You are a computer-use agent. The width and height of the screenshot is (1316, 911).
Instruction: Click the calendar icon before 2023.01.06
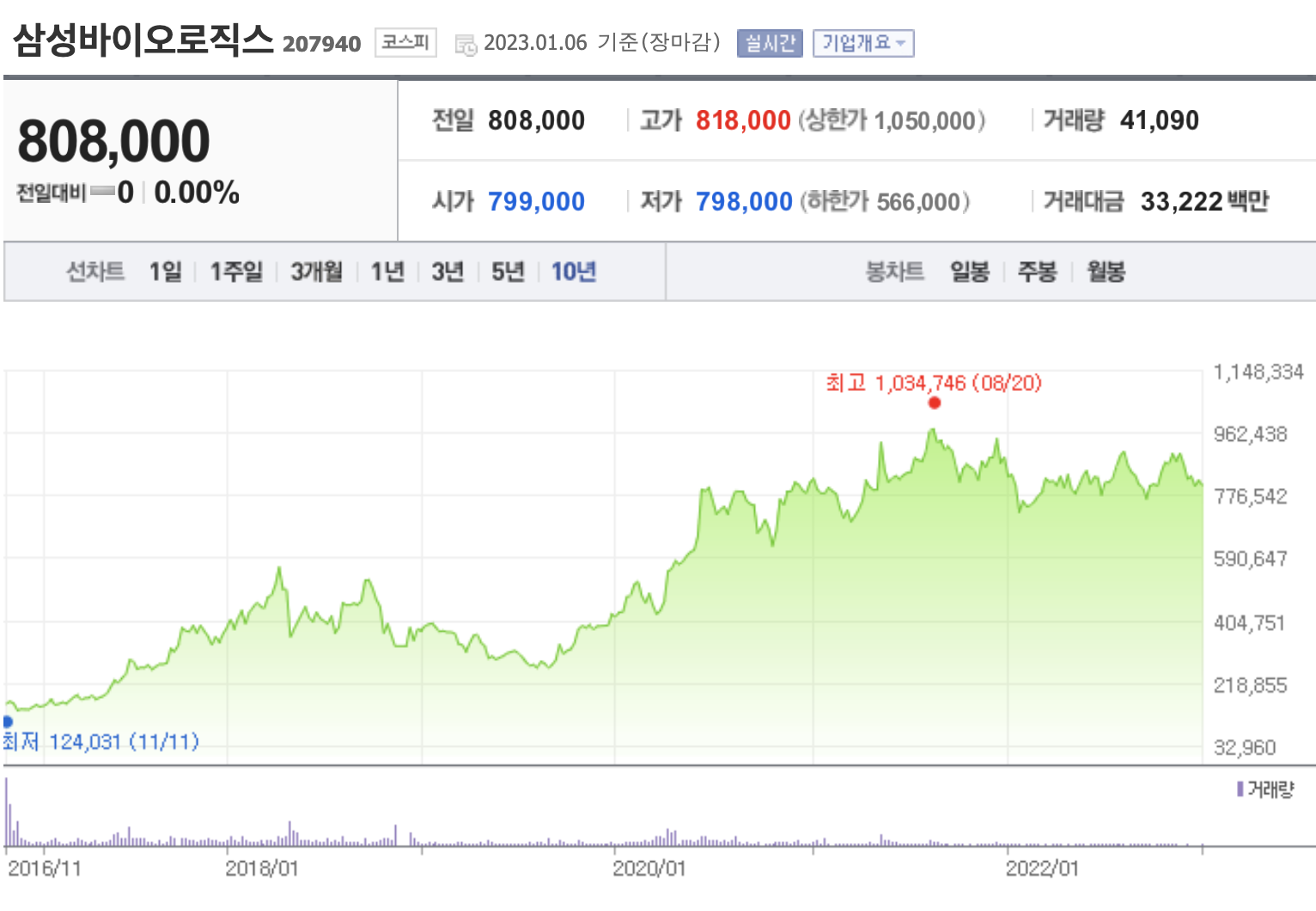click(466, 45)
